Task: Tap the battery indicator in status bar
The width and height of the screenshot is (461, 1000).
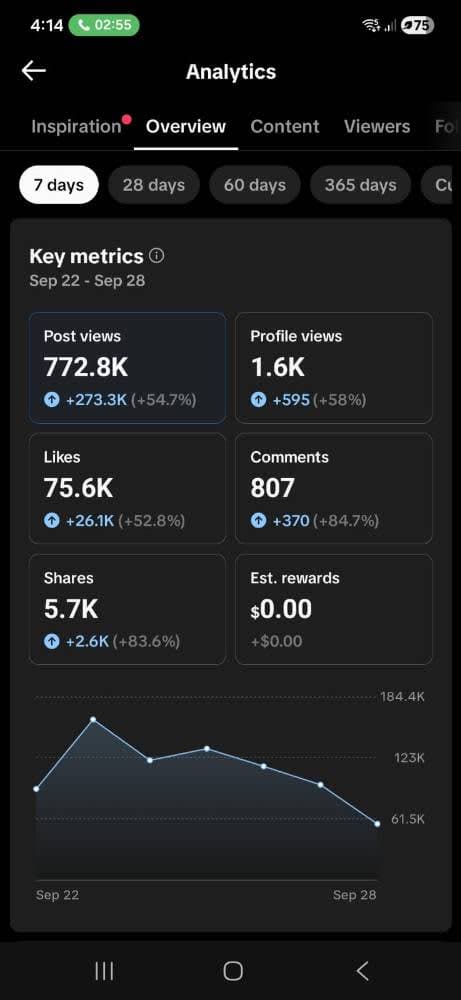Action: coord(417,26)
